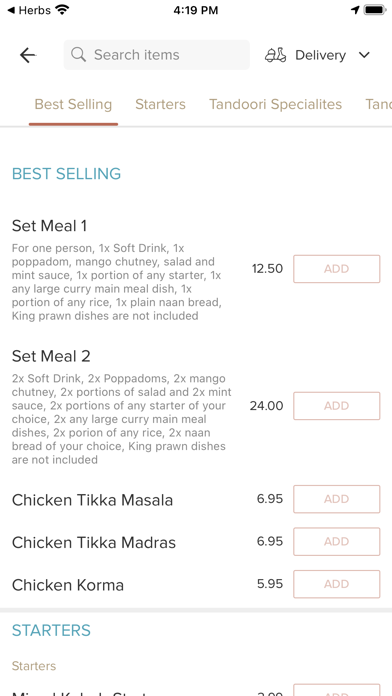392x696 pixels.
Task: Tap the battery status icon
Action: pyautogui.click(x=375, y=10)
